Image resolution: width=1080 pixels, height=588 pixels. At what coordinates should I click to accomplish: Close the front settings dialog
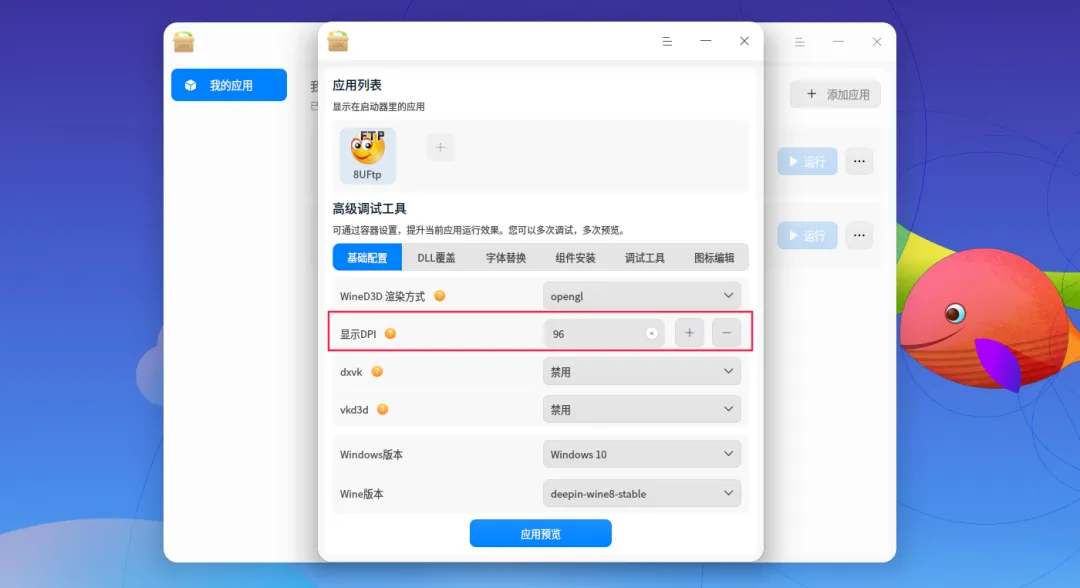coord(744,41)
